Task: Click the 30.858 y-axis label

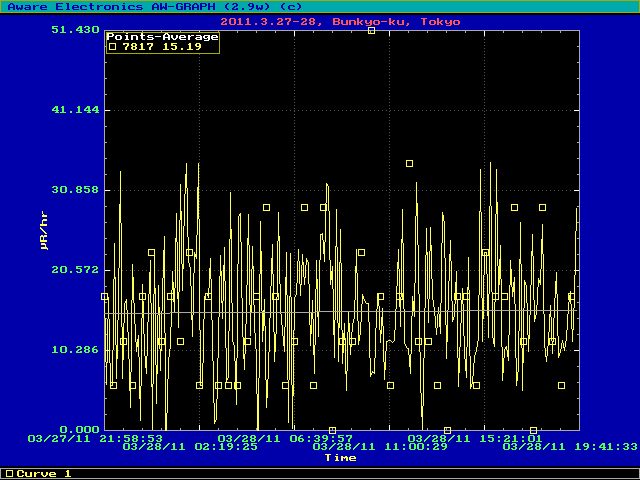Action: 75,190
